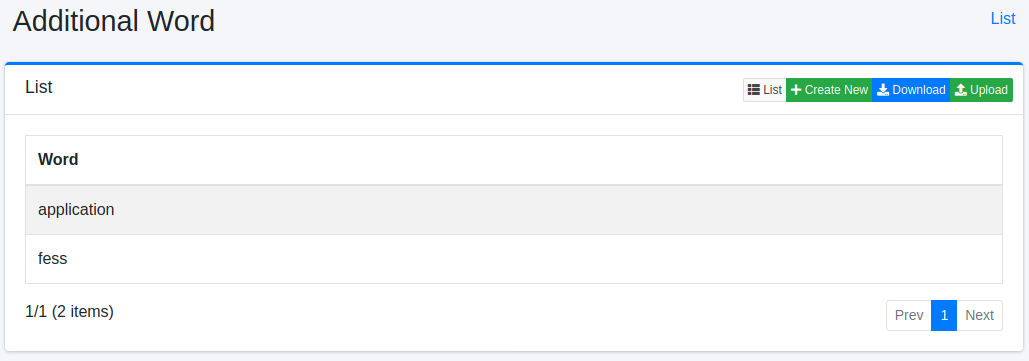Click the upload tray icon
The width and height of the screenshot is (1029, 361).
coord(961,90)
